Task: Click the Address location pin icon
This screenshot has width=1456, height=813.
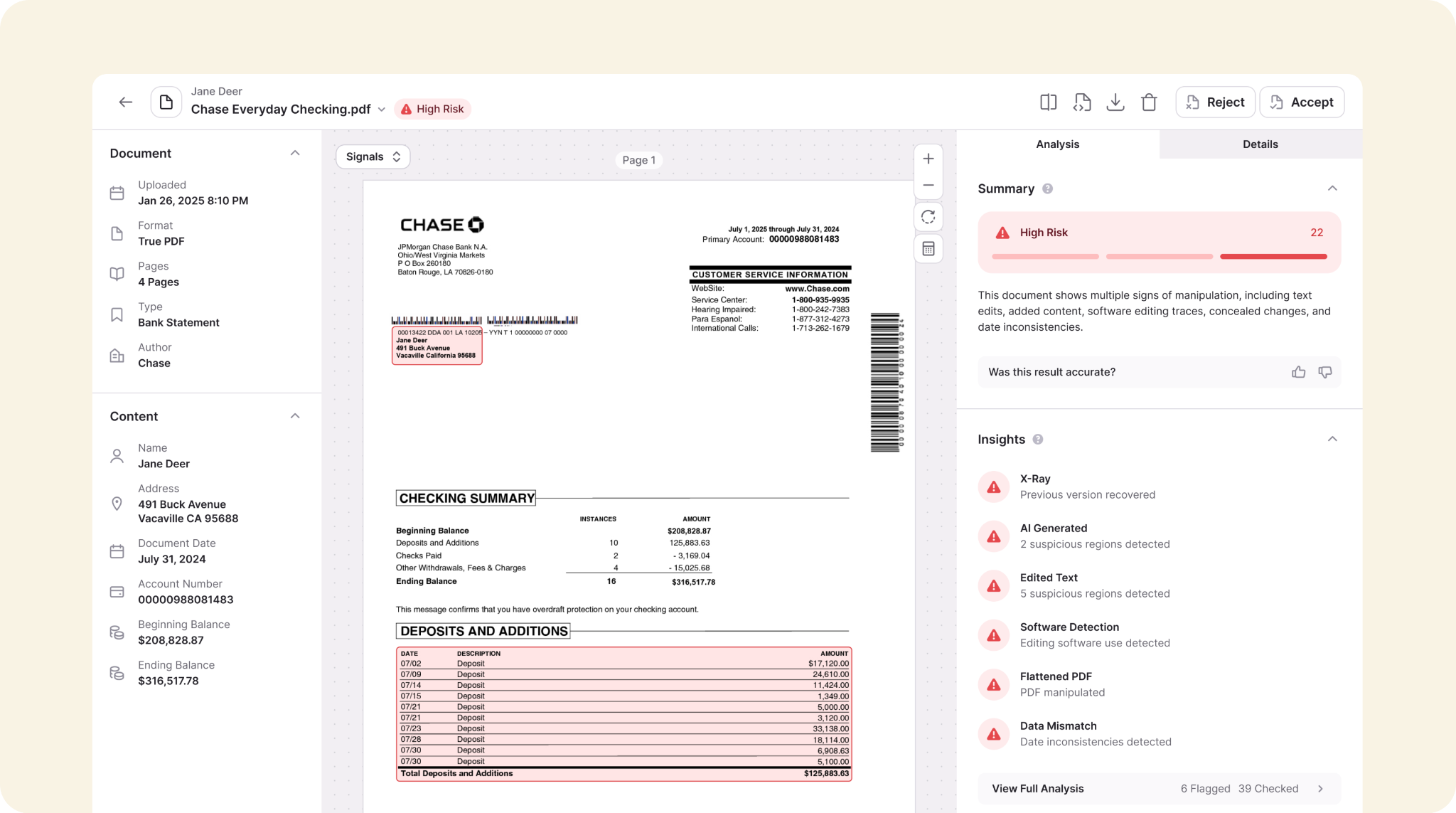Action: coord(117,504)
